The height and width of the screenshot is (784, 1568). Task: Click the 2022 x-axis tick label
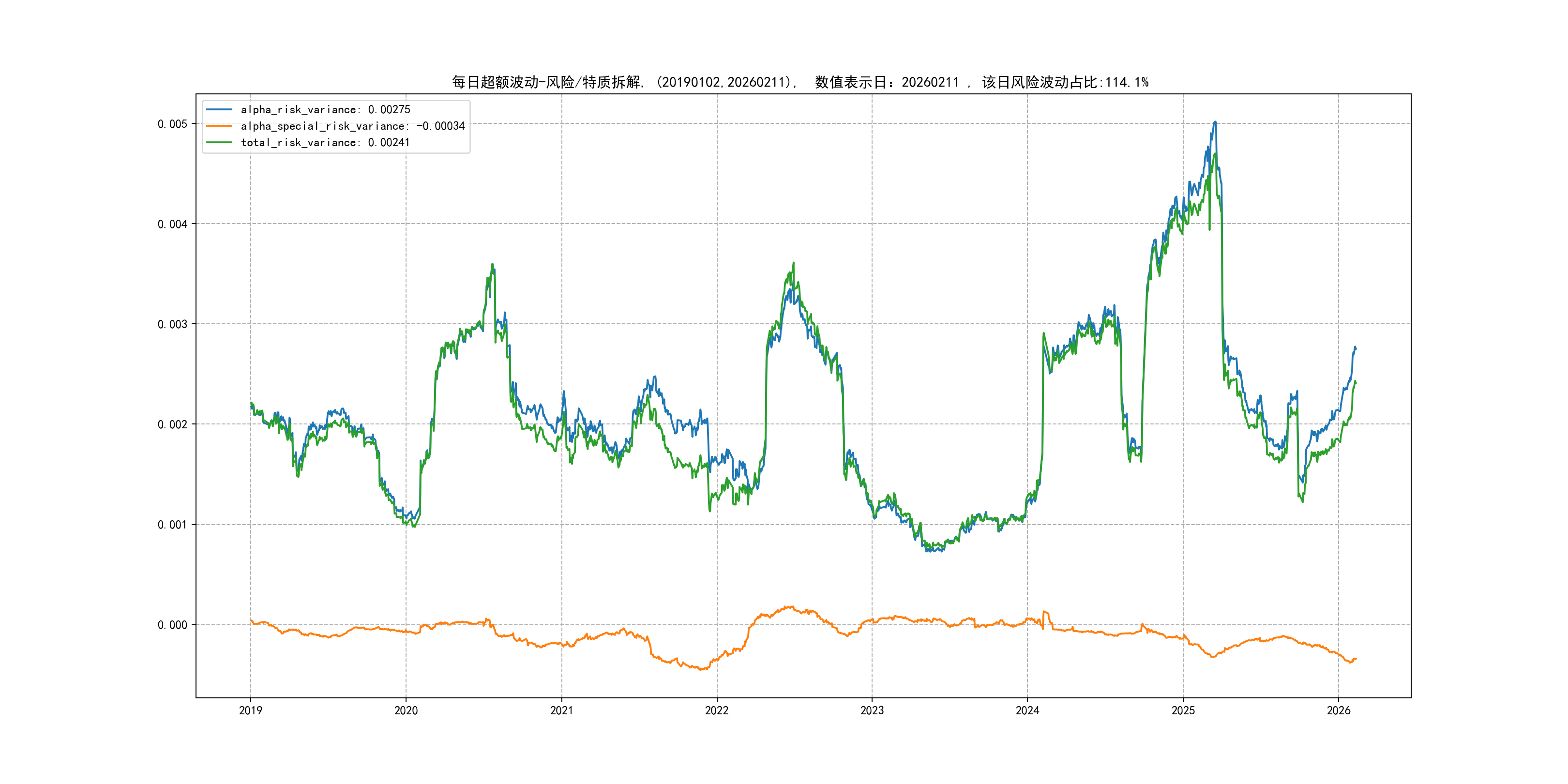716,710
